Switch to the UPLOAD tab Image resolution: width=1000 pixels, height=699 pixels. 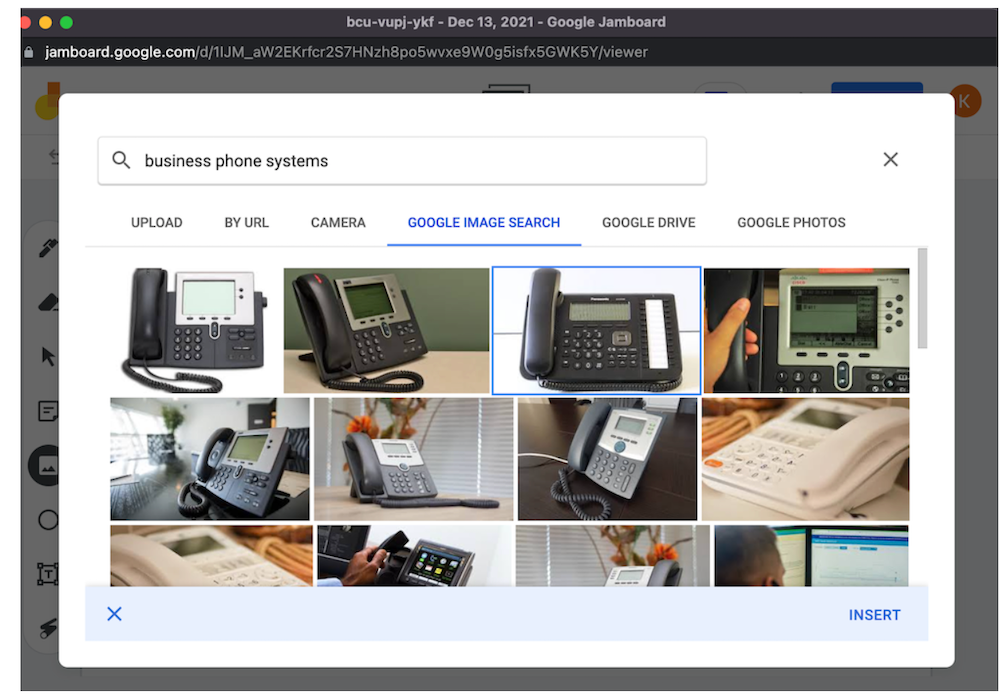pyautogui.click(x=157, y=223)
